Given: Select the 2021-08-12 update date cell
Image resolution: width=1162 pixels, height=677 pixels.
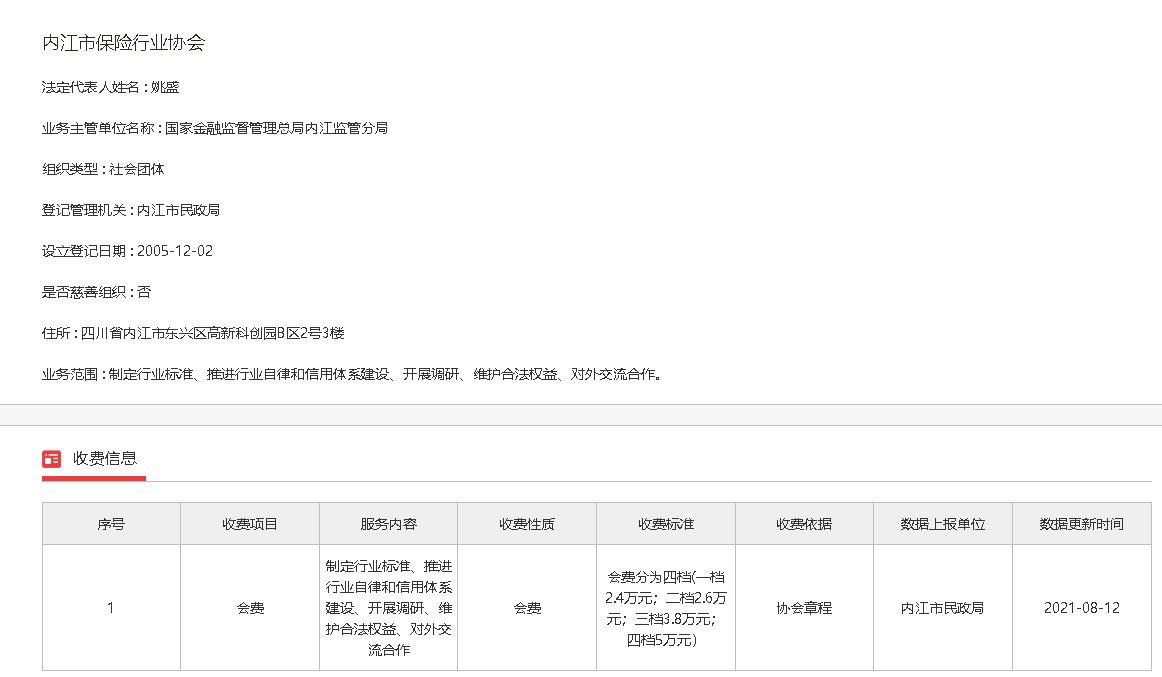Looking at the screenshot, I should pyautogui.click(x=1081, y=607).
